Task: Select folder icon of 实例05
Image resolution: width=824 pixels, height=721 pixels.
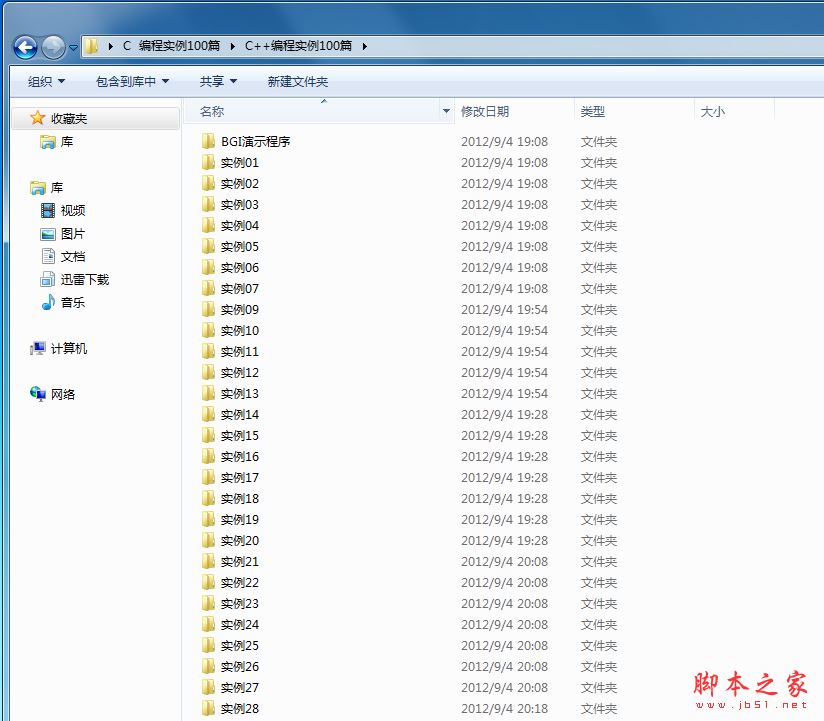Action: coord(209,246)
